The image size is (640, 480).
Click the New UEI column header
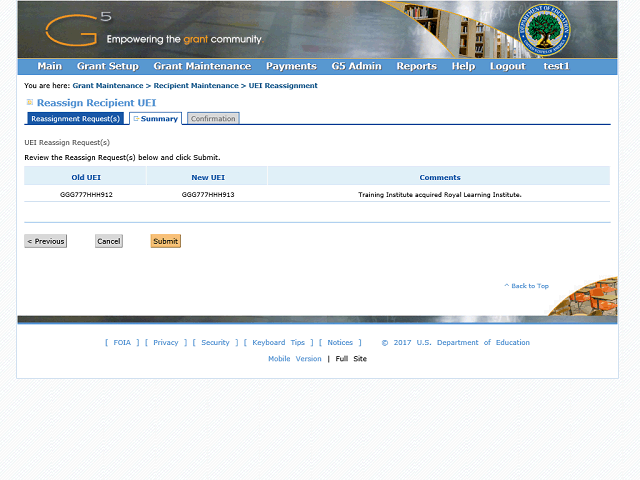(x=208, y=178)
